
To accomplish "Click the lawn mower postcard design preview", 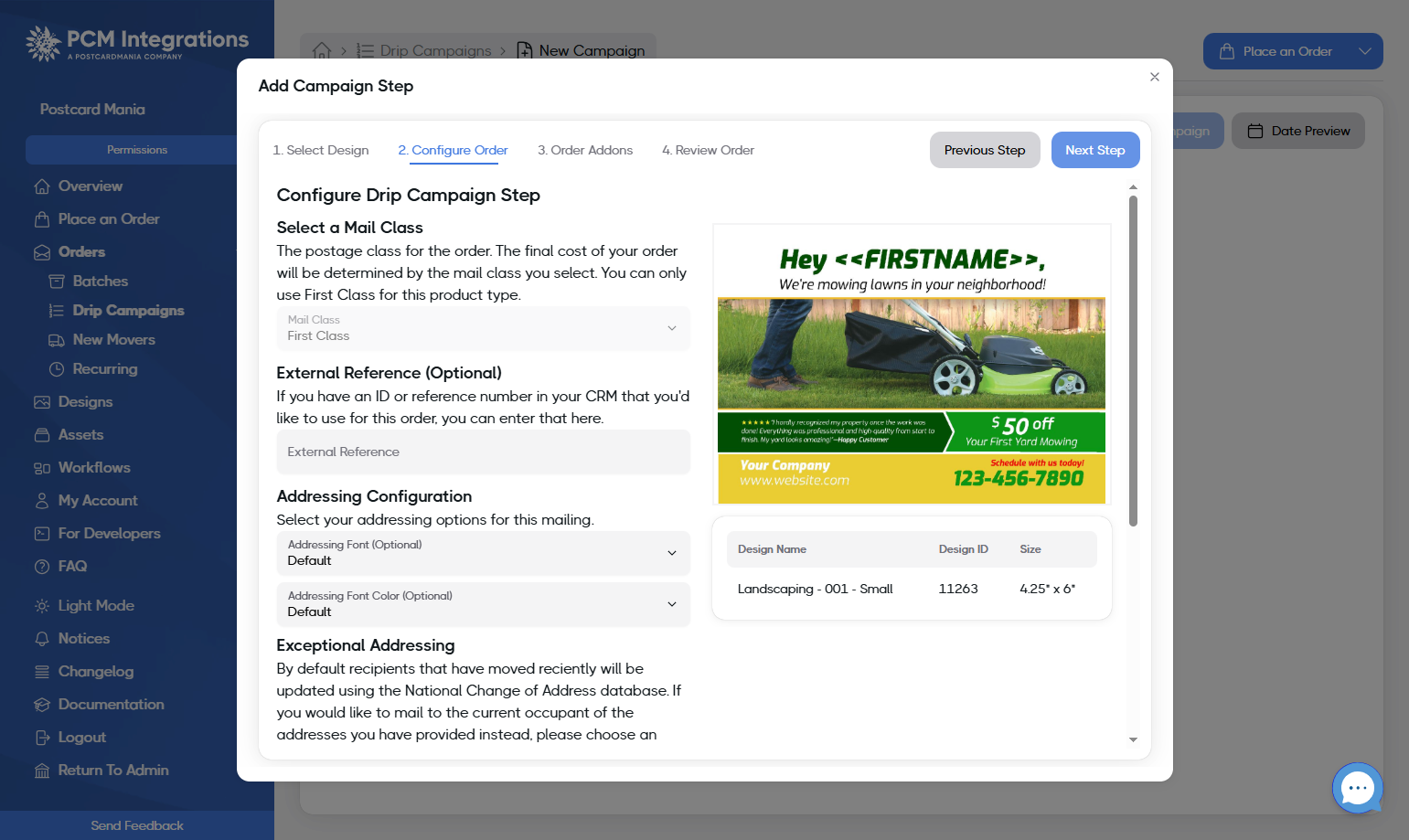I will (x=912, y=364).
